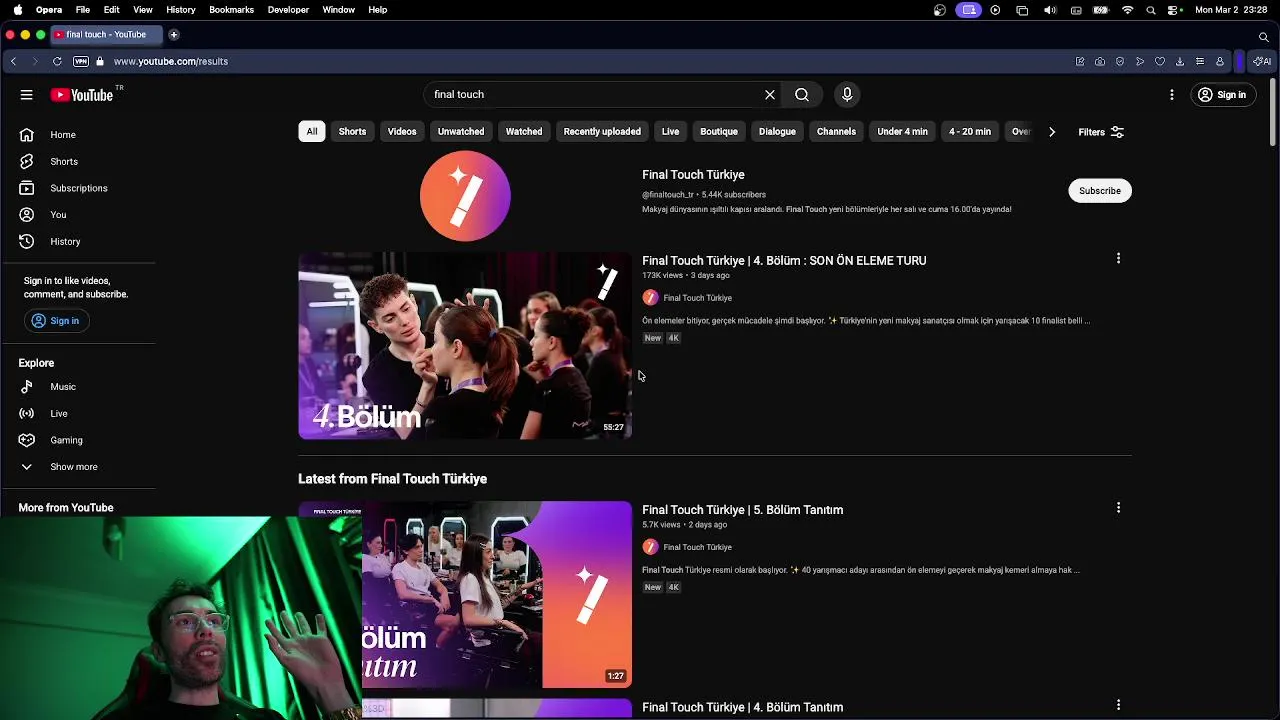
Task: Show more filter chips with right arrow
Action: [x=1052, y=132]
